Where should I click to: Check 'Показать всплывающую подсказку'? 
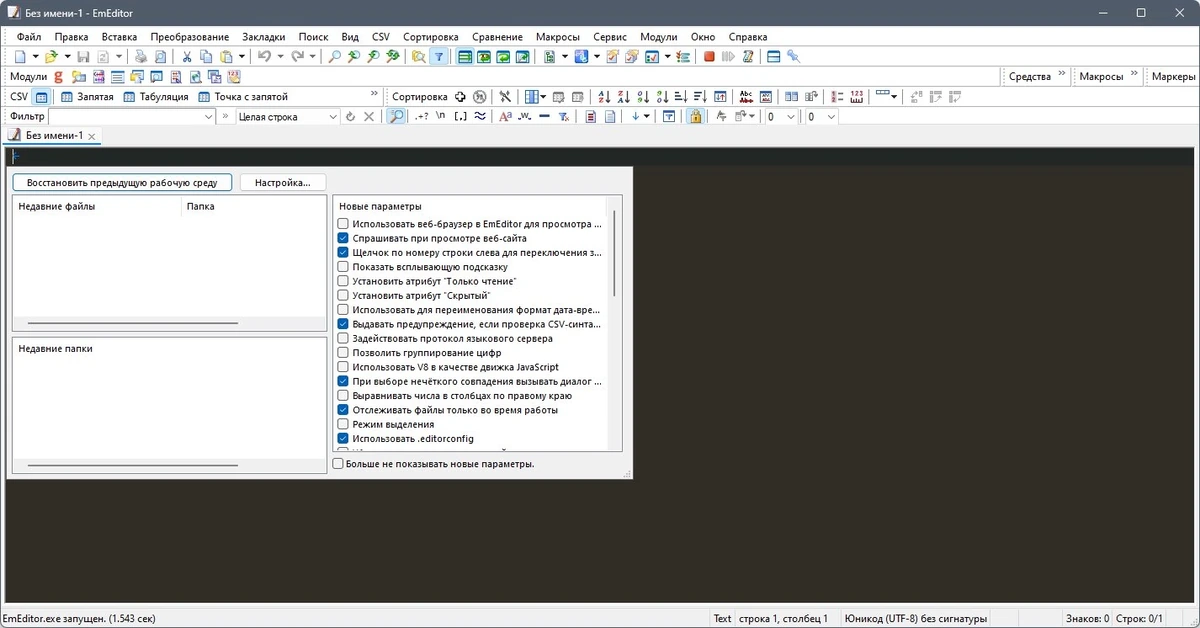pos(343,267)
